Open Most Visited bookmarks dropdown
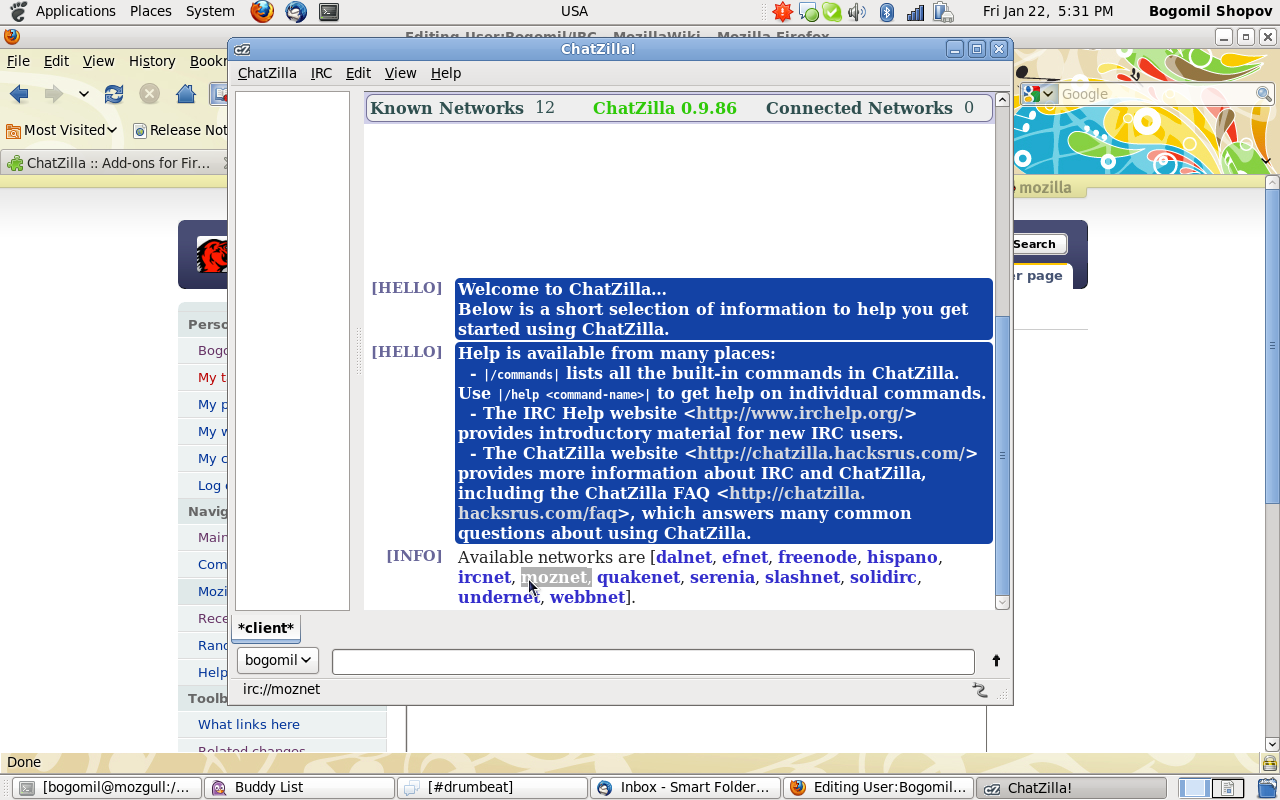Screen dimensions: 1280x800 pos(61,130)
